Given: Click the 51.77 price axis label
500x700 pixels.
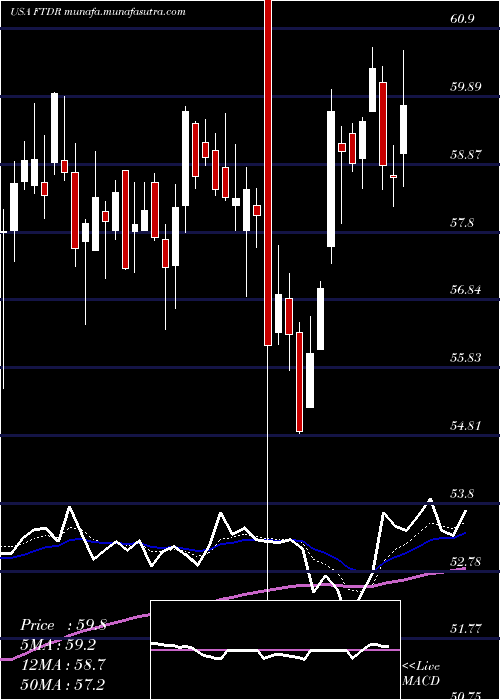Looking at the screenshot, I should click(466, 629).
